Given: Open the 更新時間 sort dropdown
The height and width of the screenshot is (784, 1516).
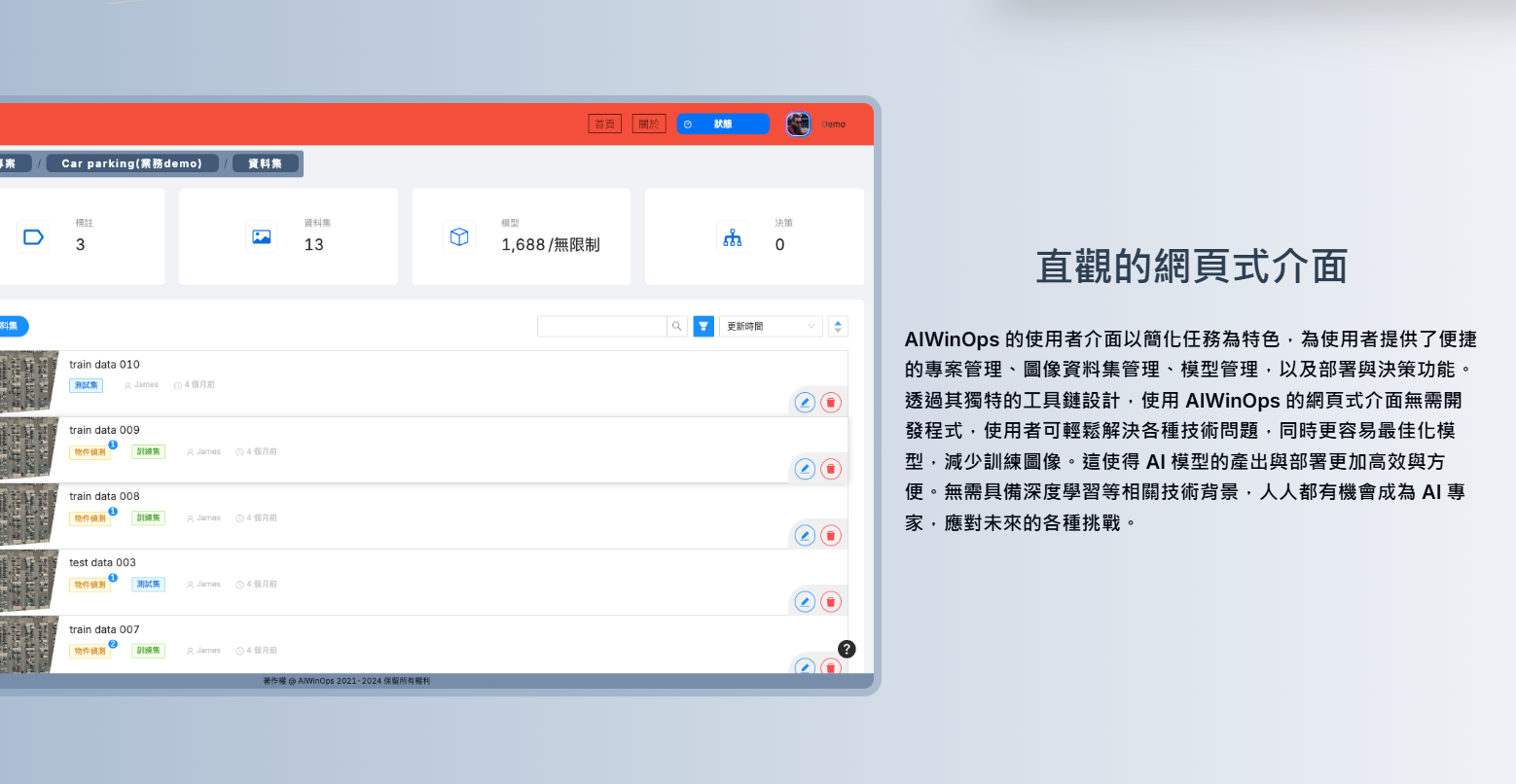Looking at the screenshot, I should [x=771, y=327].
